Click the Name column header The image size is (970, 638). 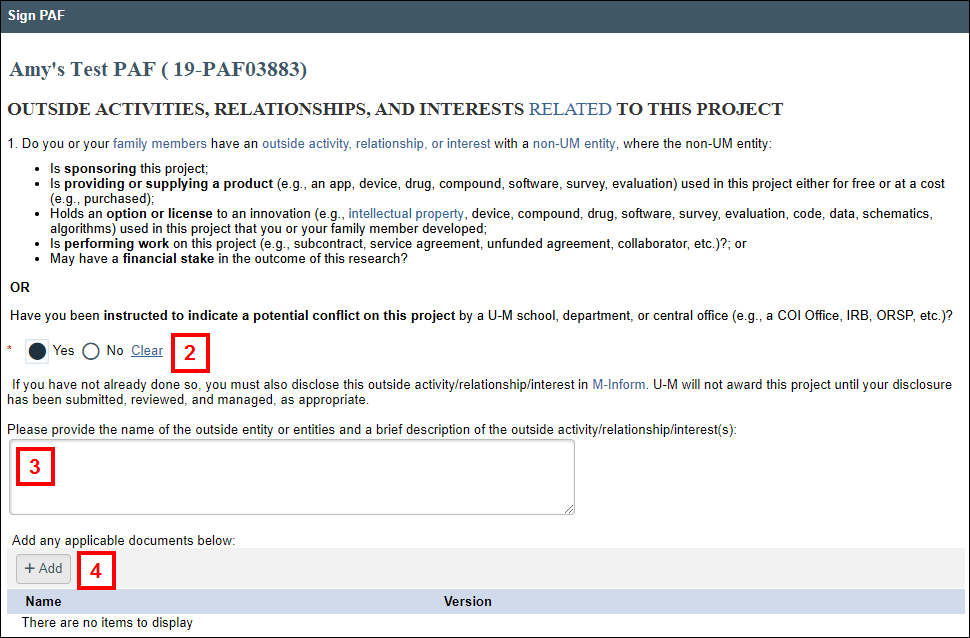45,601
